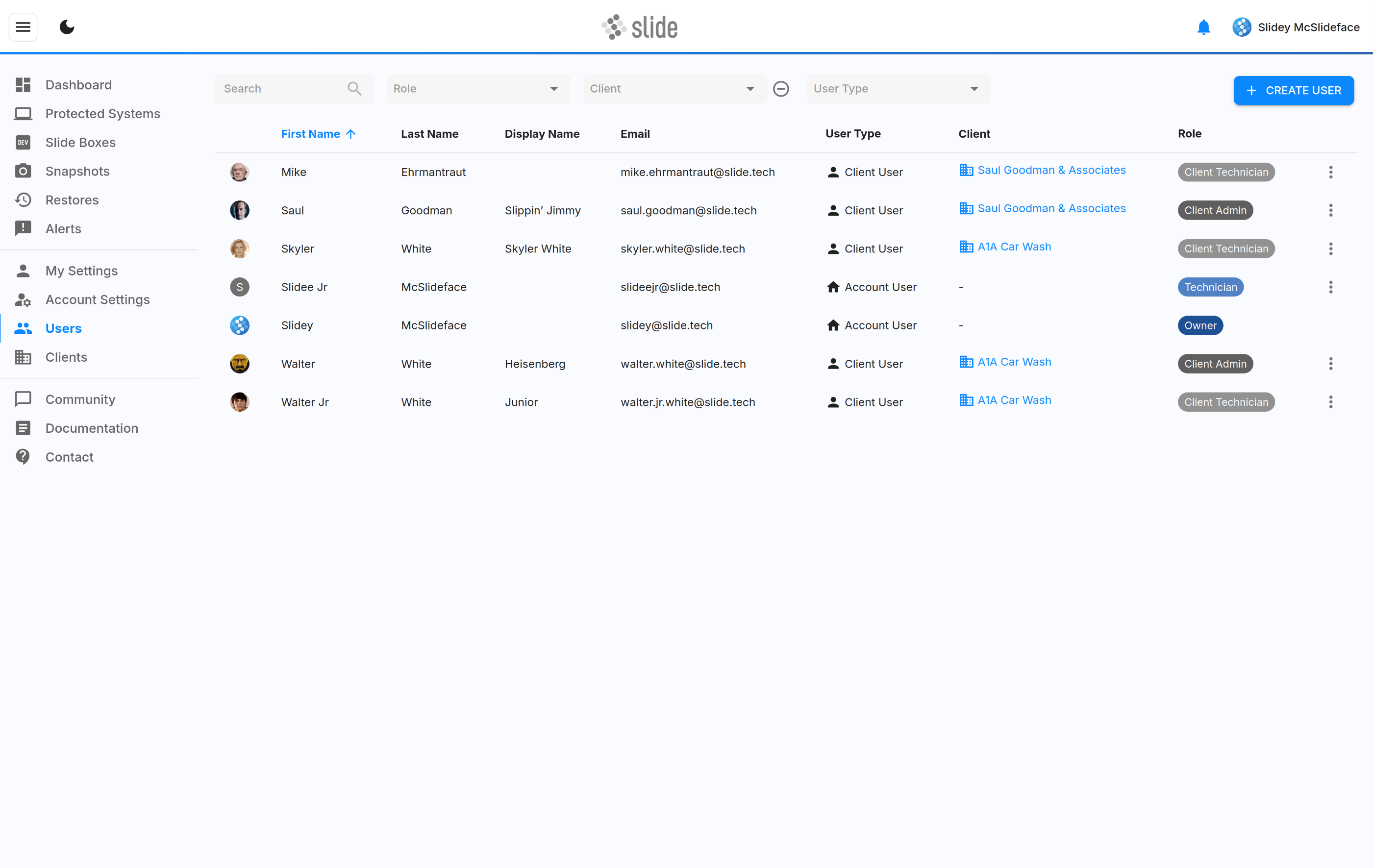Click Client User person icon in Walter Jr's row

coord(832,402)
